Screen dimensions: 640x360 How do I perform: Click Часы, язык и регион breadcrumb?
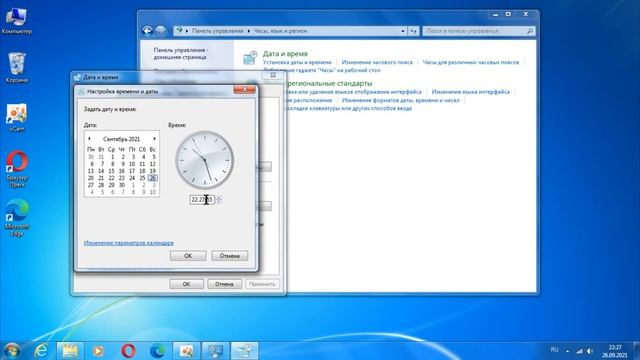(280, 31)
